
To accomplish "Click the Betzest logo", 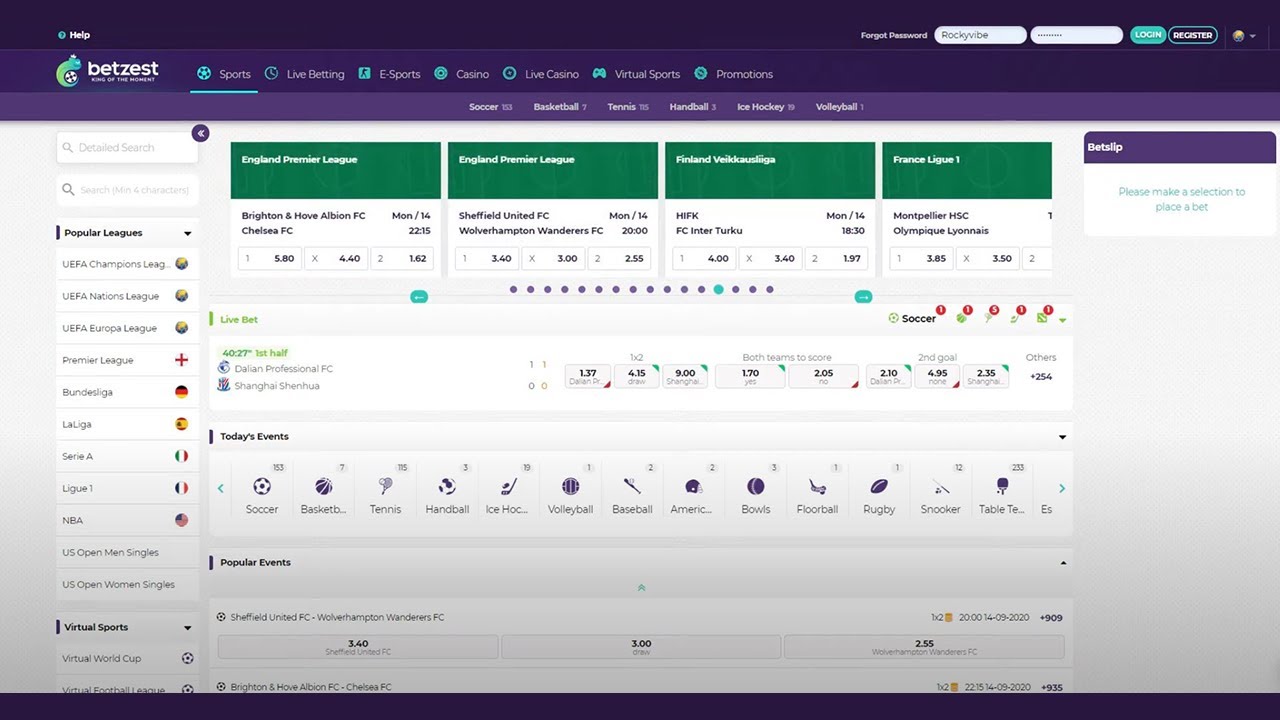I will point(107,71).
